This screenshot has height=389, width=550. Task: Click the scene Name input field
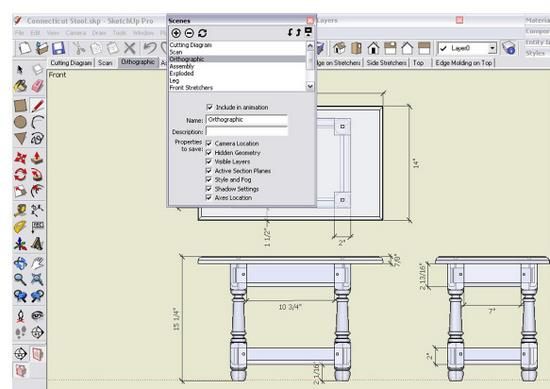coord(247,120)
